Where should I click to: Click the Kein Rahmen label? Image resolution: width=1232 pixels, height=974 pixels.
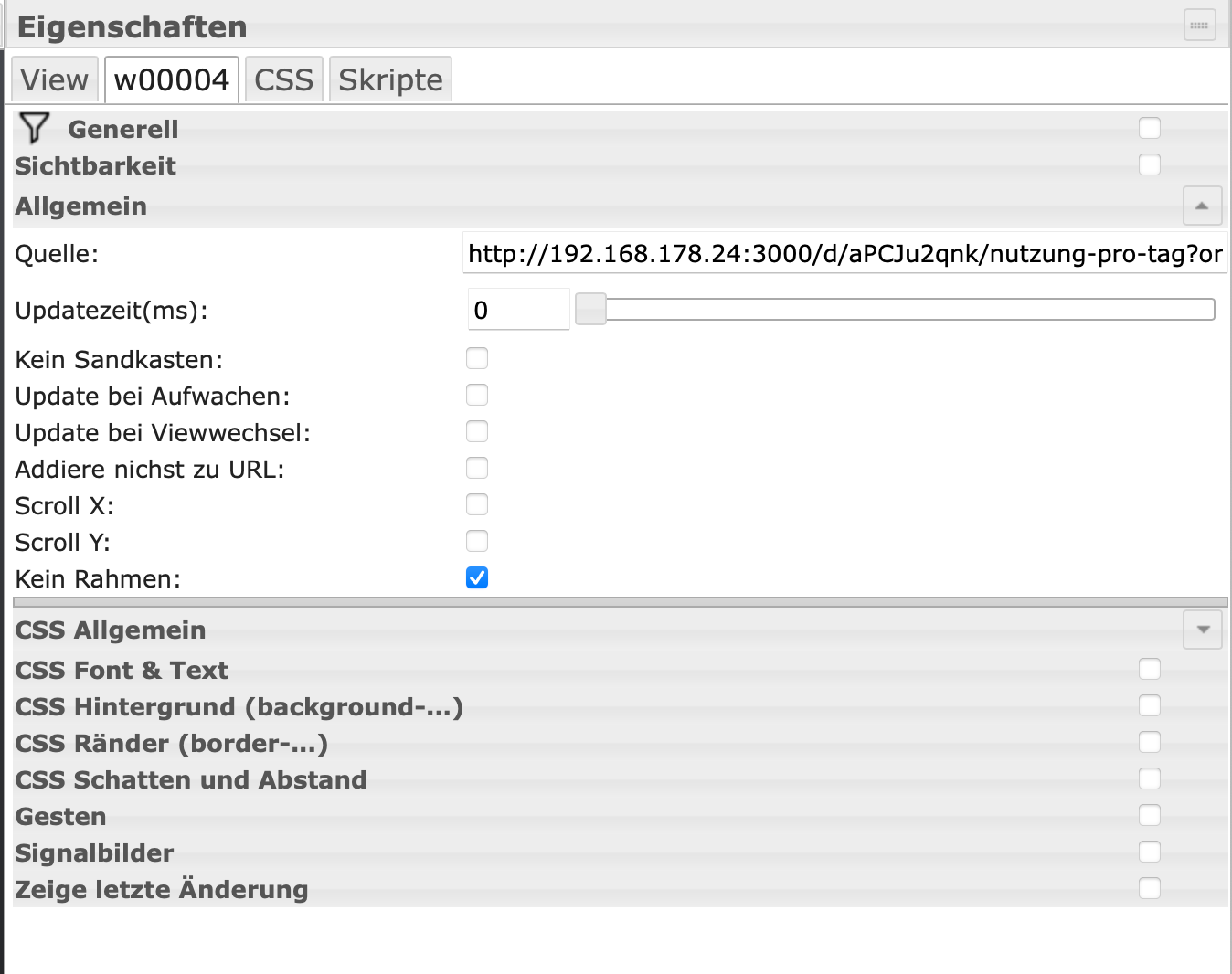[x=98, y=579]
